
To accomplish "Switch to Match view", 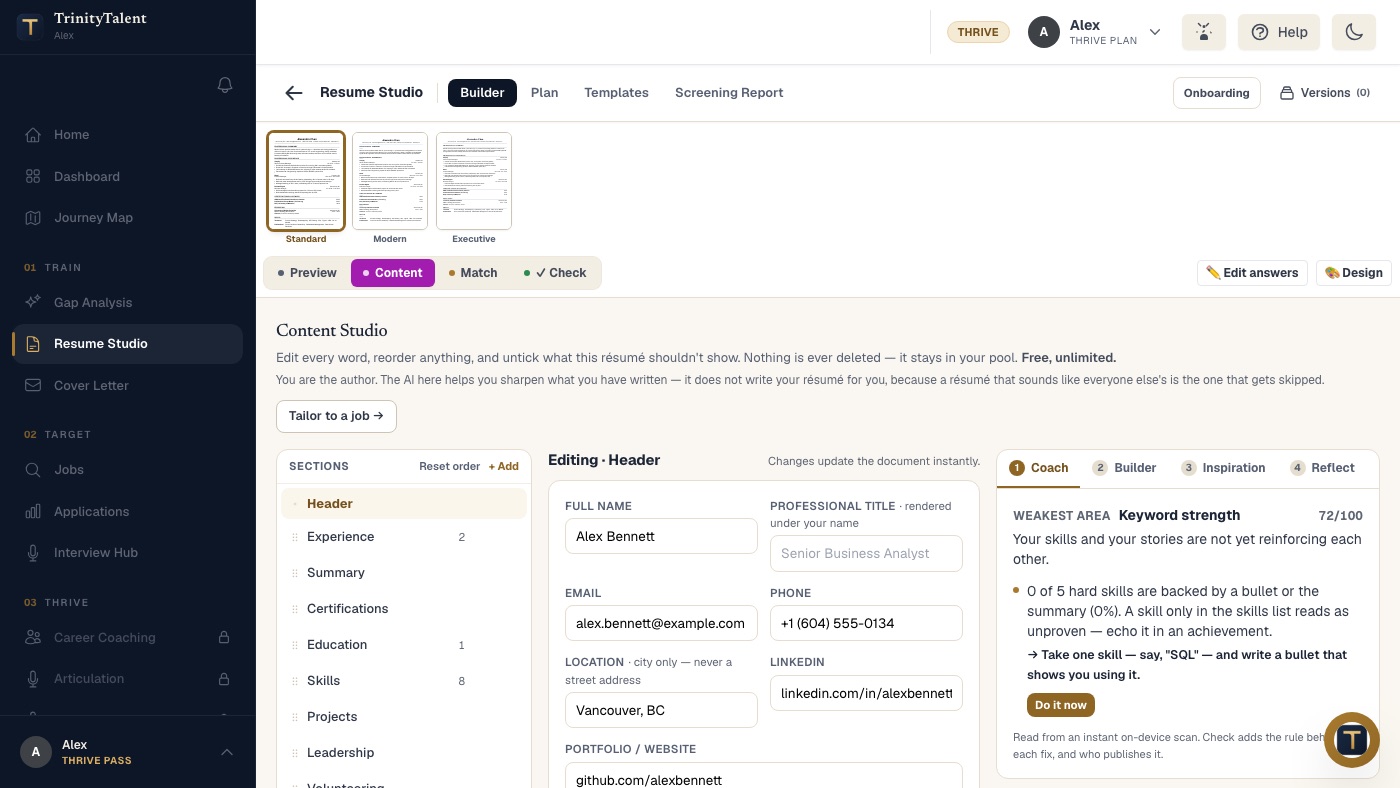I will (473, 273).
